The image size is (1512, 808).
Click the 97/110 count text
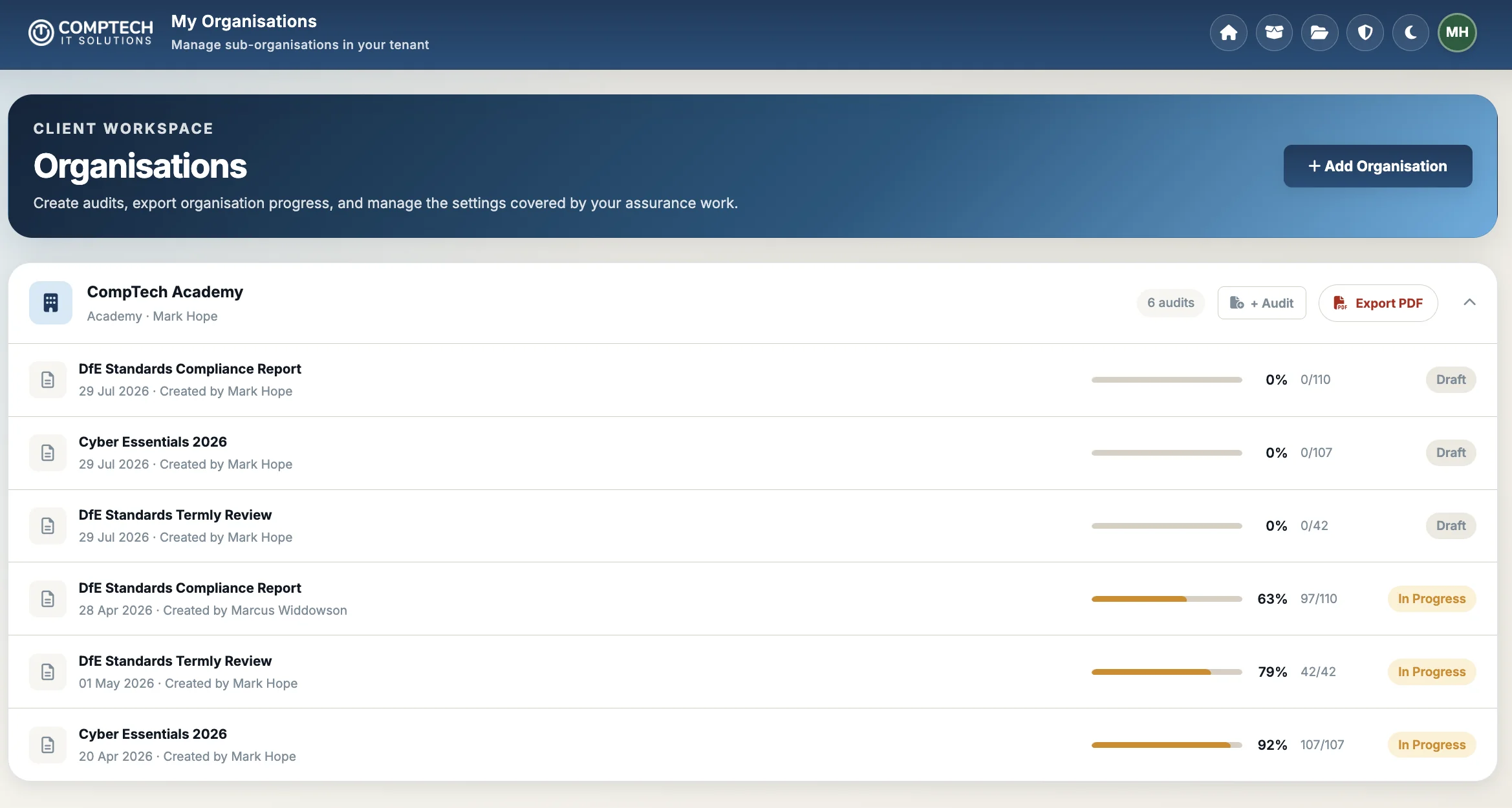click(x=1319, y=599)
